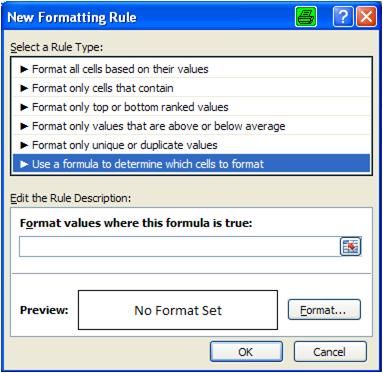This screenshot has width=383, height=373.
Task: Focus the formula input field
Action: 179,247
